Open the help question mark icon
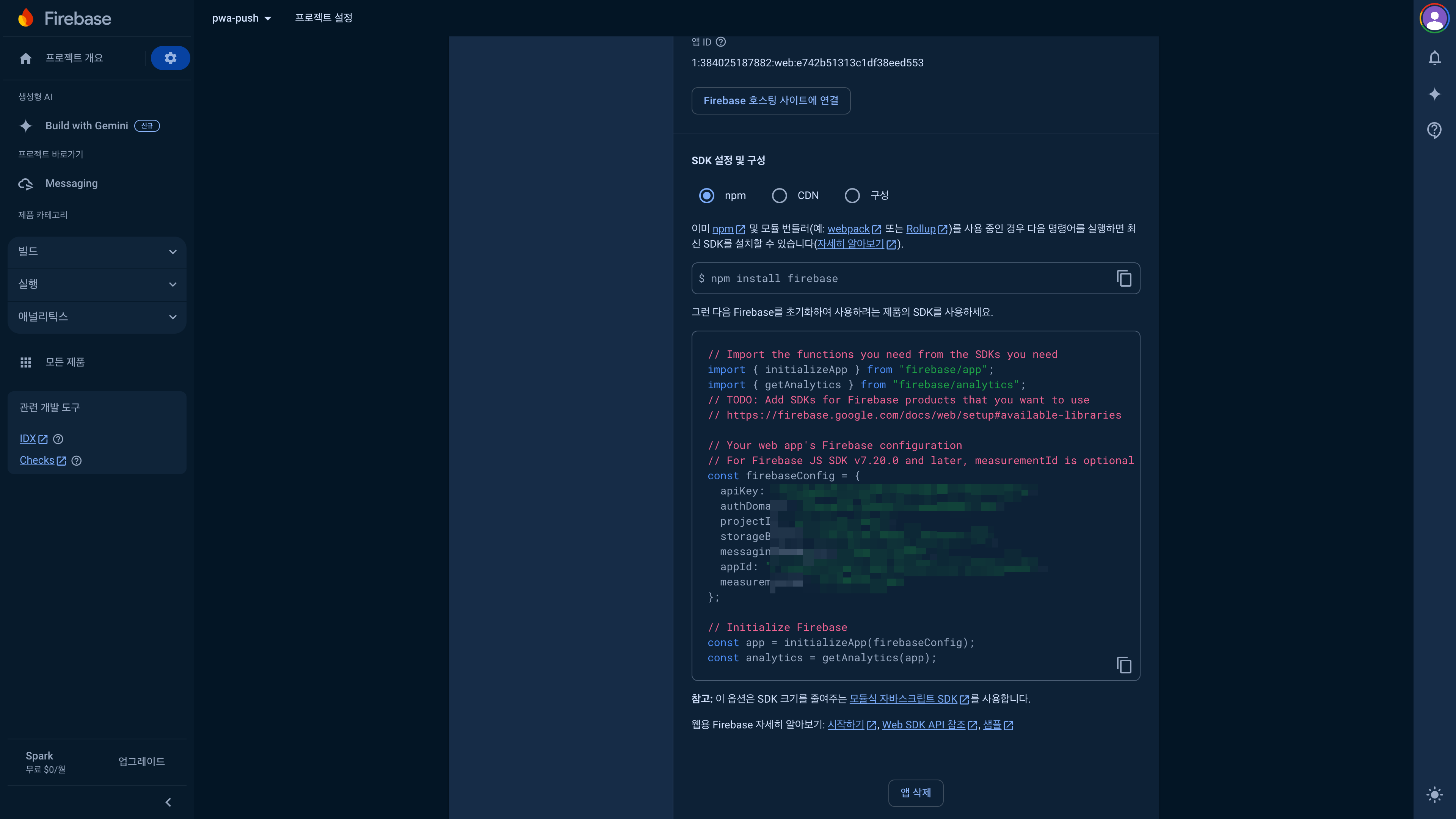This screenshot has height=819, width=1456. [1434, 130]
